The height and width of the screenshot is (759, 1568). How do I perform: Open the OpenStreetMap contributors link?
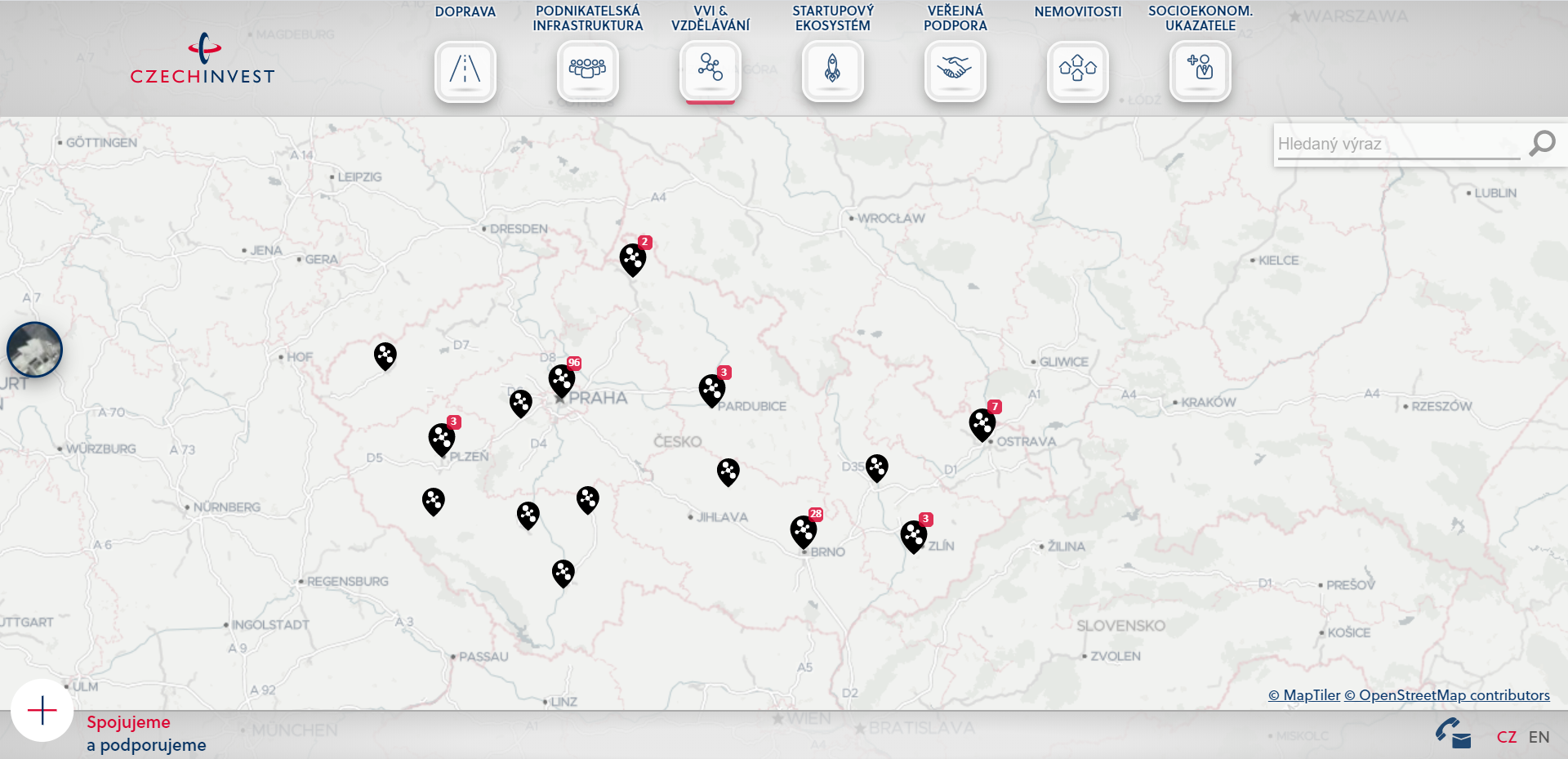pyautogui.click(x=1446, y=695)
